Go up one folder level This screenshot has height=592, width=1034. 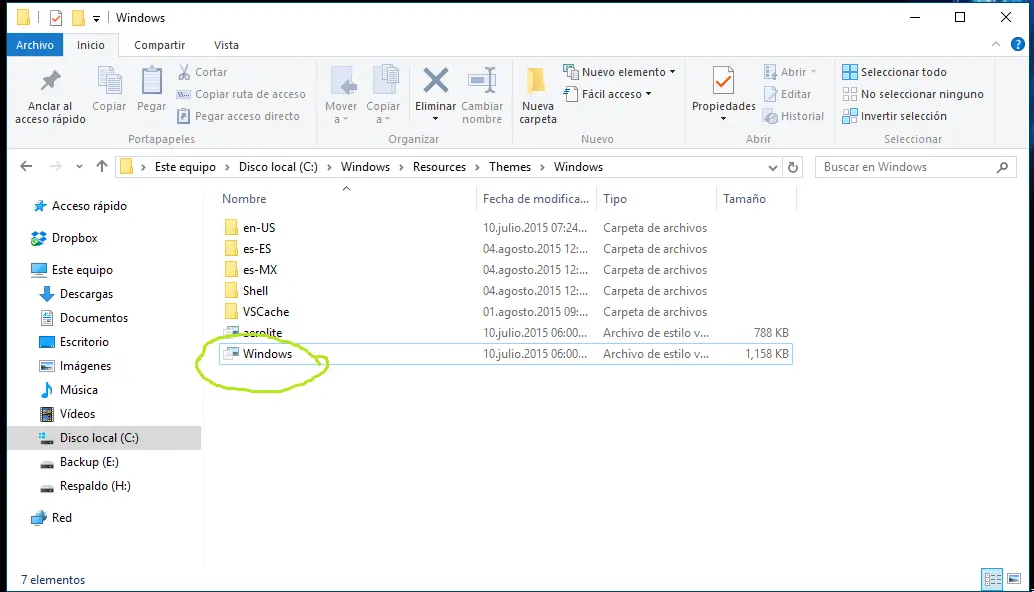click(102, 167)
